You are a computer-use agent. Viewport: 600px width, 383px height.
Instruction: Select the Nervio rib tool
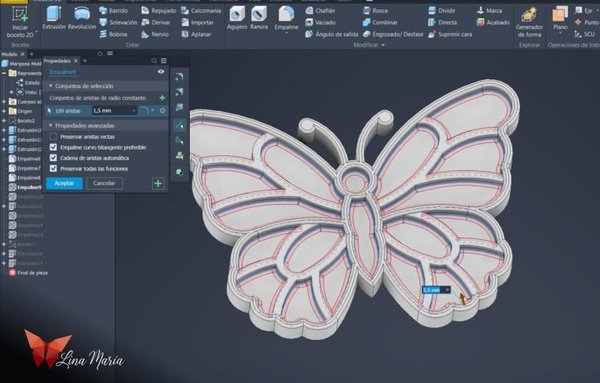pos(155,34)
